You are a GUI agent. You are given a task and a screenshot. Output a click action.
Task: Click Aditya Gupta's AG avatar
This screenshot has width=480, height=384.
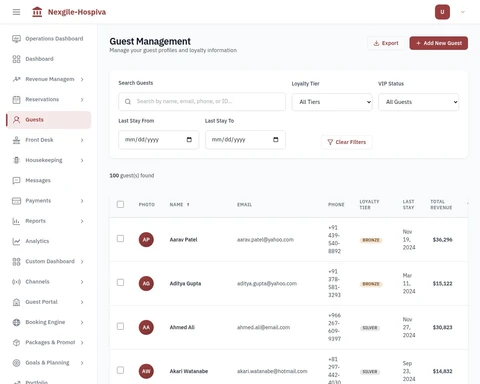[146, 284]
